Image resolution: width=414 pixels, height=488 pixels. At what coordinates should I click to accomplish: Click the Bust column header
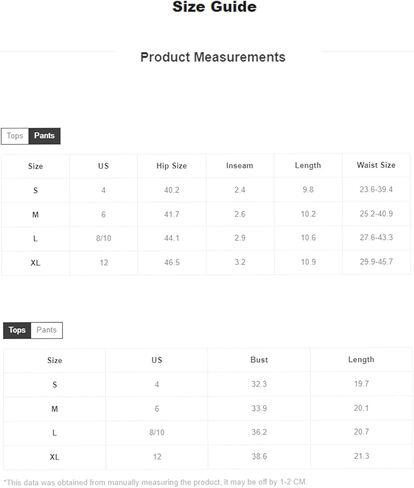tap(259, 360)
